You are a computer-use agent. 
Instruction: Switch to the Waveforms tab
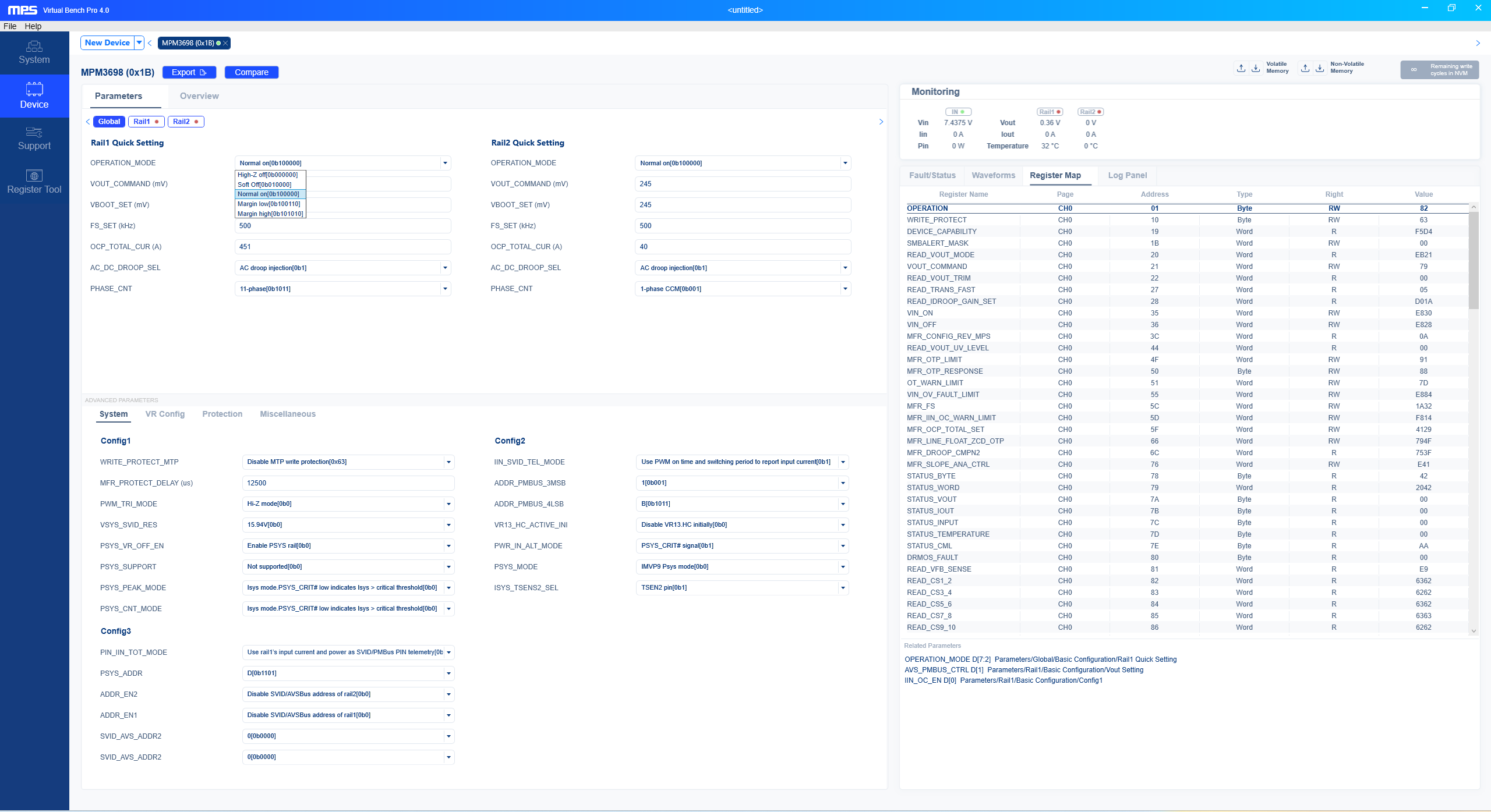[x=993, y=175]
